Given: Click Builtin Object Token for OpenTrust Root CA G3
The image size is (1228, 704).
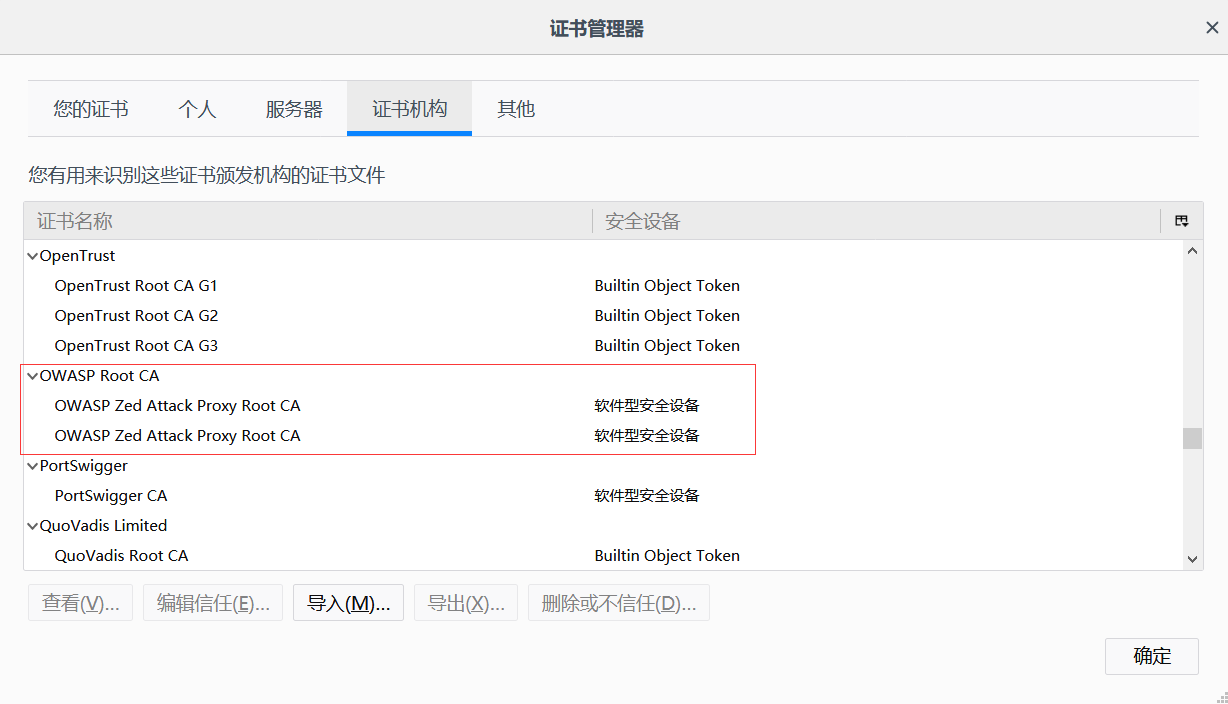Looking at the screenshot, I should pos(667,346).
